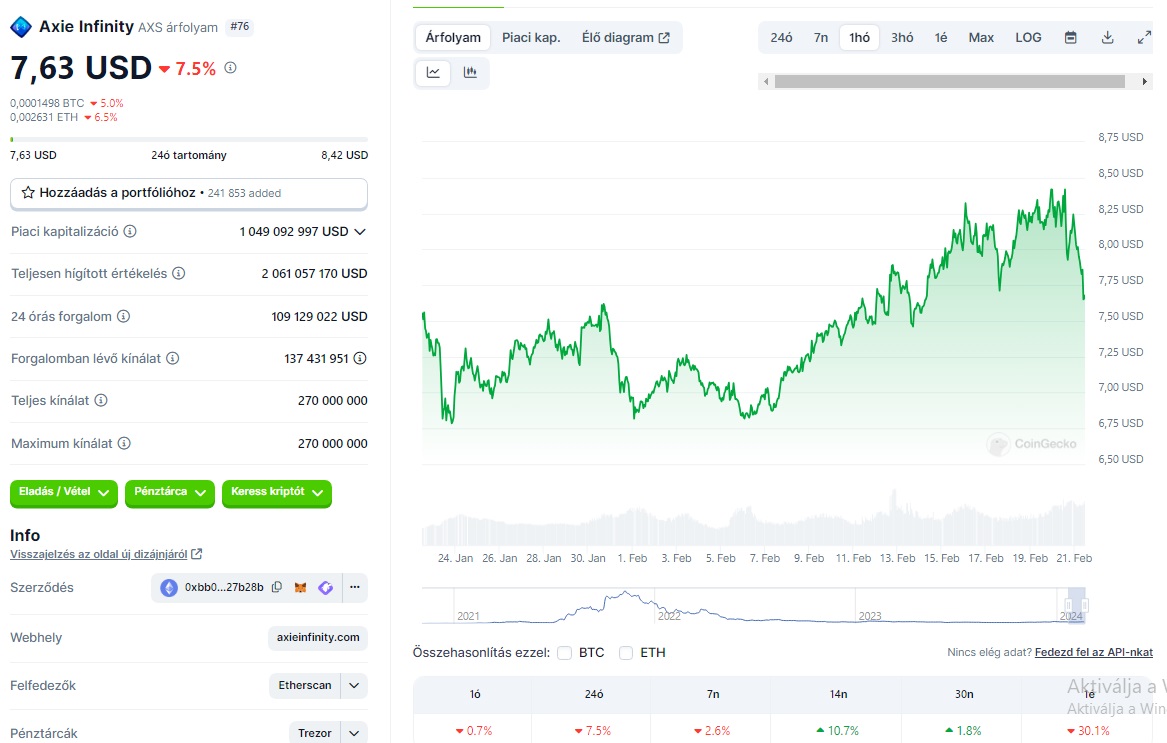Show info for Forgalomban lévő kínálat label
1167x743 pixels.
[x=173, y=358]
